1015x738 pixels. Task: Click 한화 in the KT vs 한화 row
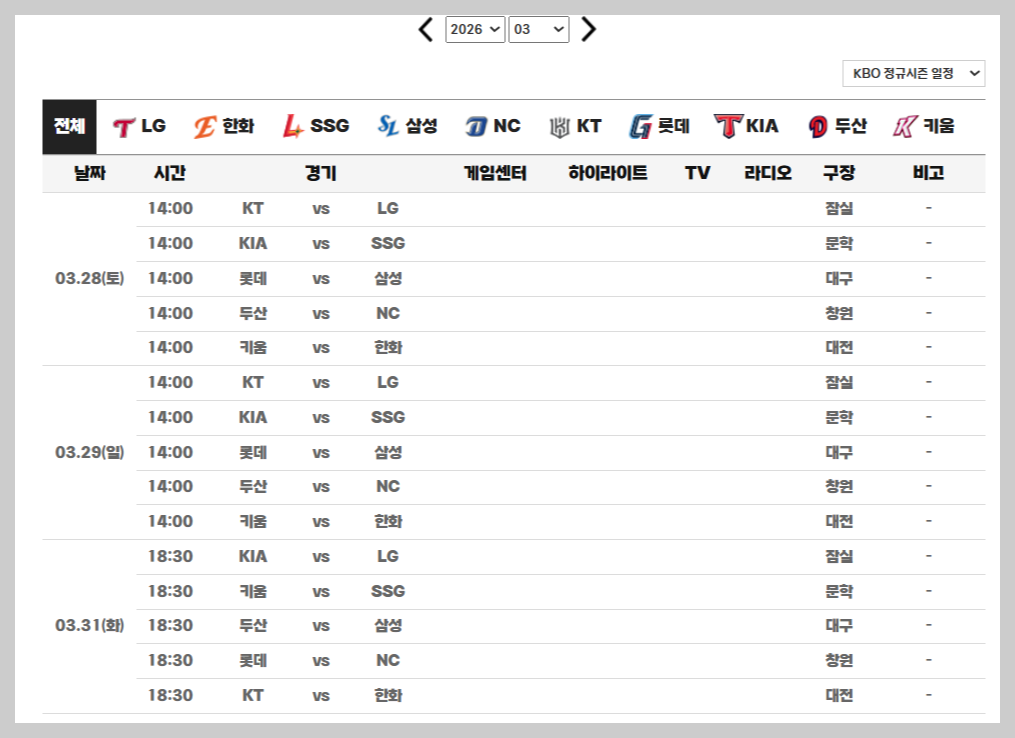tap(388, 695)
